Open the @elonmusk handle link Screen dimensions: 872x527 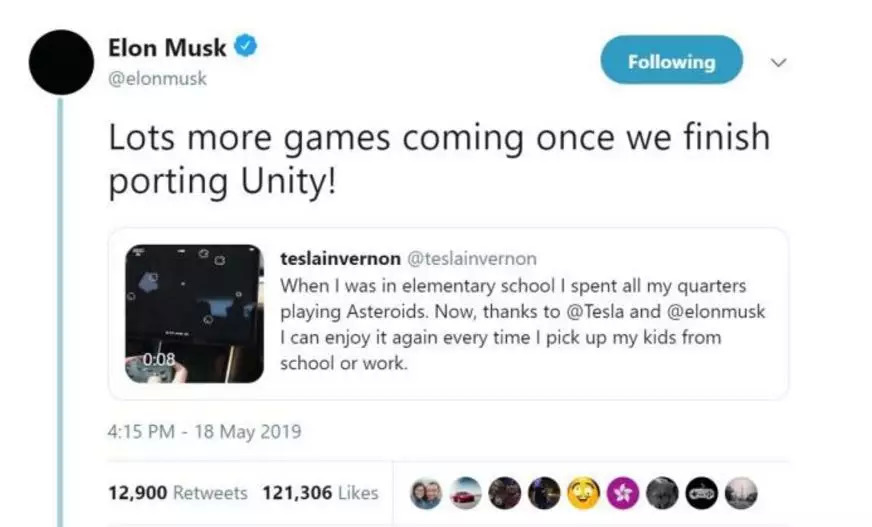click(x=156, y=78)
